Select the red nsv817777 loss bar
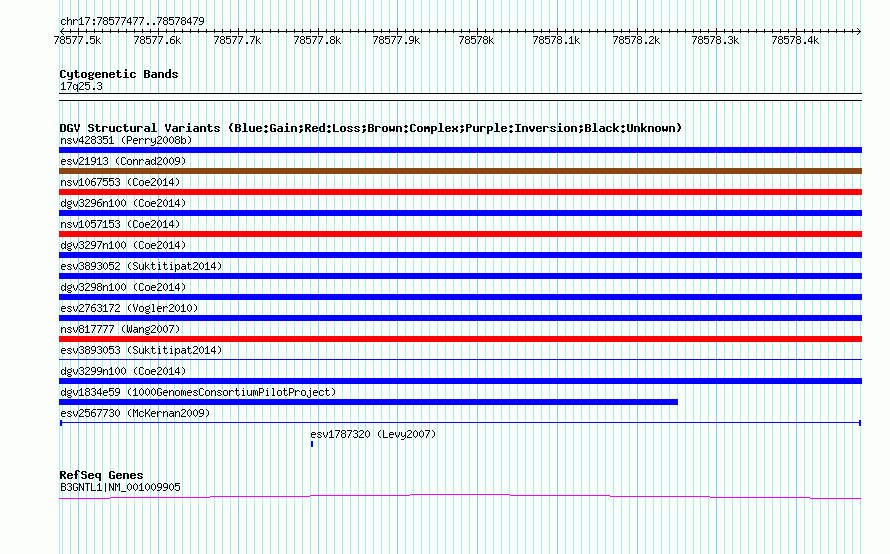 (460, 339)
